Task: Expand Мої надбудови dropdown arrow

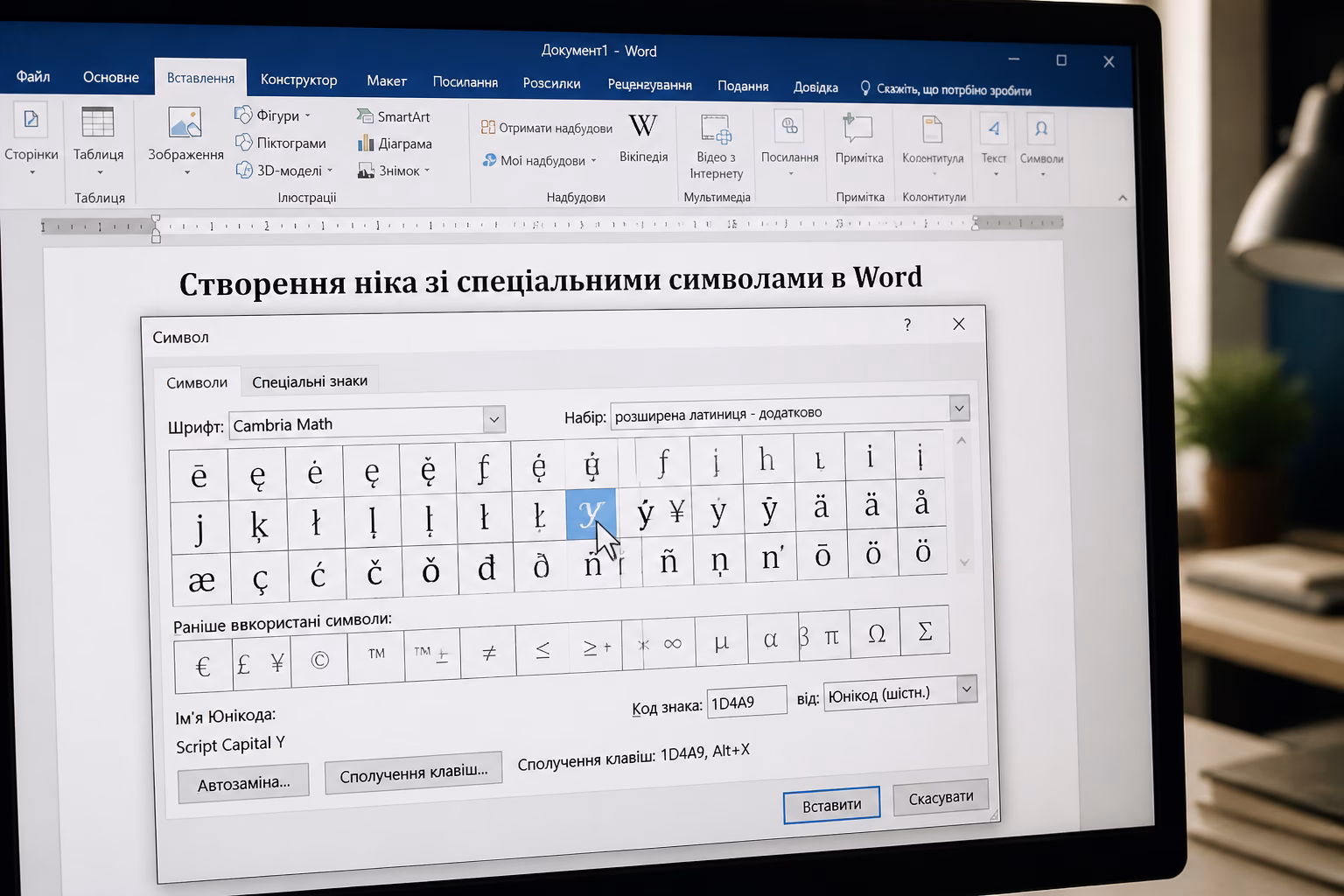Action: point(593,161)
